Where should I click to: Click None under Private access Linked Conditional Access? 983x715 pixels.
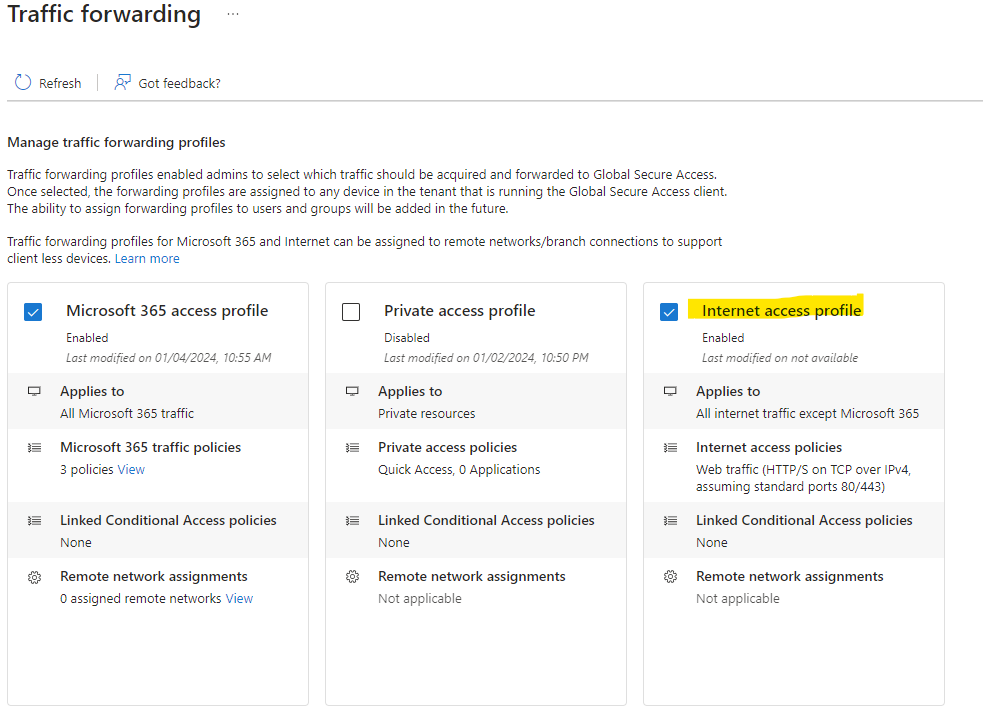[x=394, y=543]
